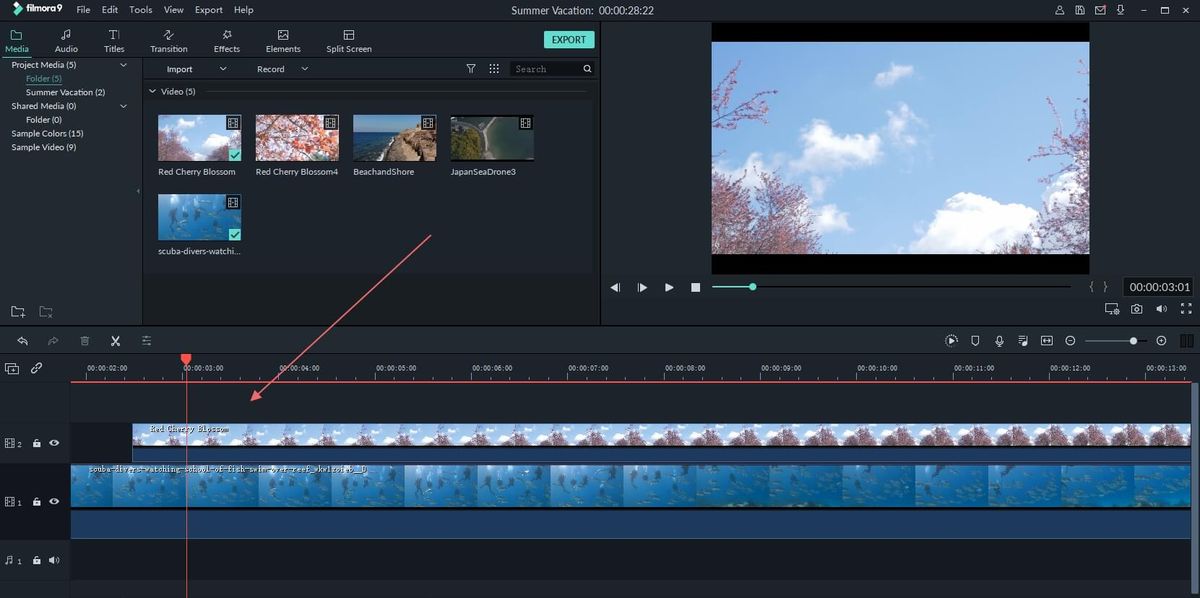Lock video track 1

(36, 502)
